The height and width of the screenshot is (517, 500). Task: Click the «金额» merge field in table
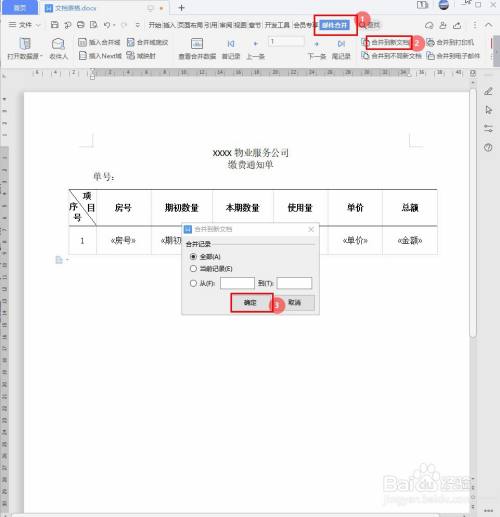pyautogui.click(x=410, y=240)
